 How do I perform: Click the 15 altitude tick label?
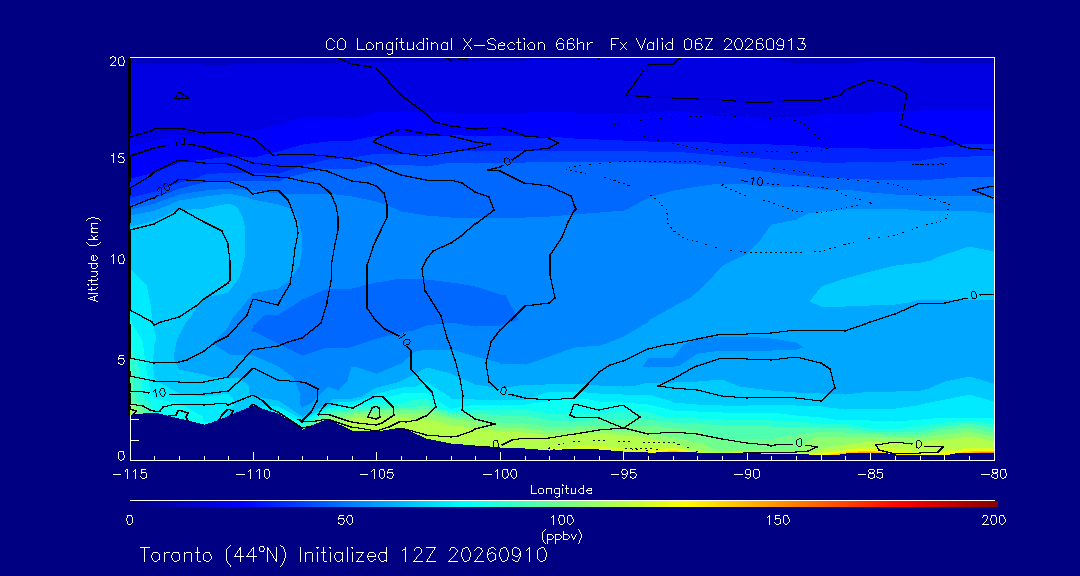coord(118,158)
